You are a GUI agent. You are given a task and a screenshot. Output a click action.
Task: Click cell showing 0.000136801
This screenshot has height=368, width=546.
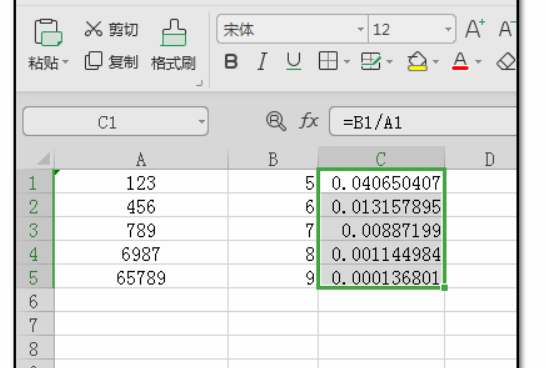pyautogui.click(x=381, y=277)
